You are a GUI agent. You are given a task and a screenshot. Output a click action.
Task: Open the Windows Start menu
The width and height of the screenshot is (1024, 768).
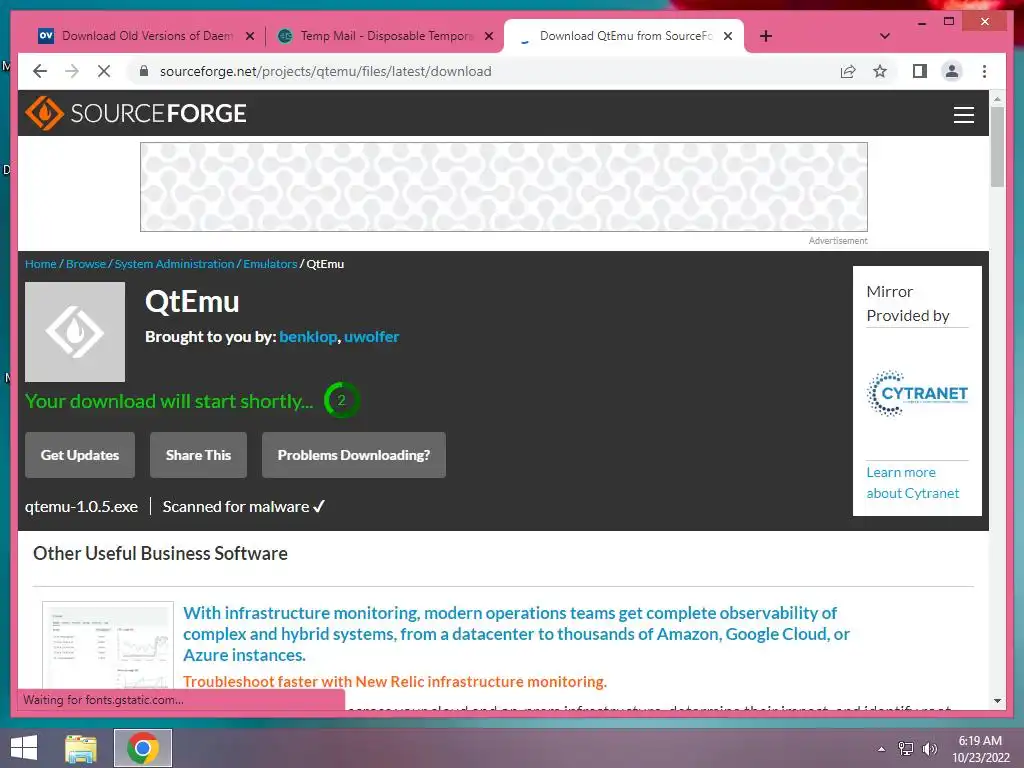click(24, 748)
